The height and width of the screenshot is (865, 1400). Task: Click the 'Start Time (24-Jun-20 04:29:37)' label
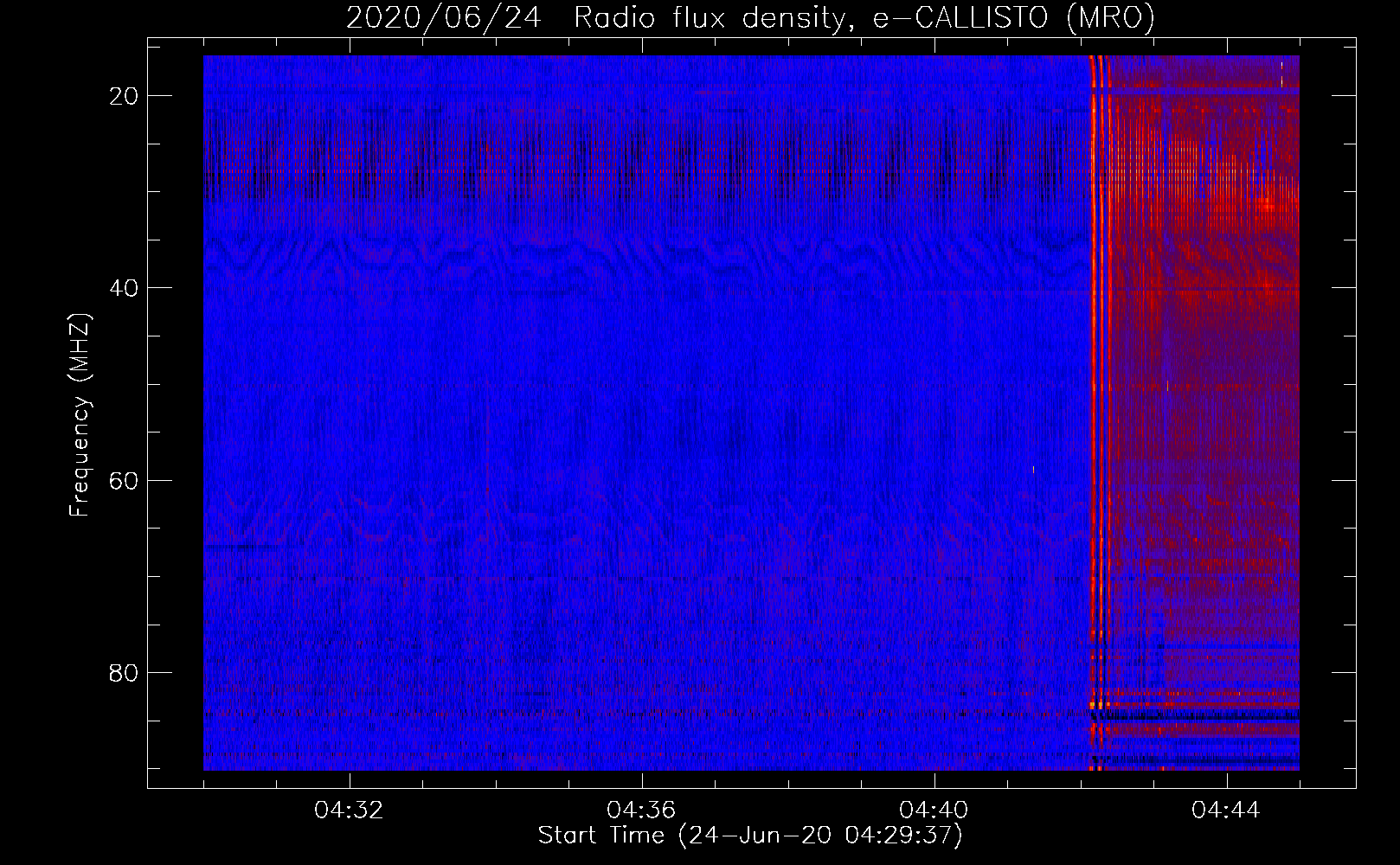tap(750, 836)
